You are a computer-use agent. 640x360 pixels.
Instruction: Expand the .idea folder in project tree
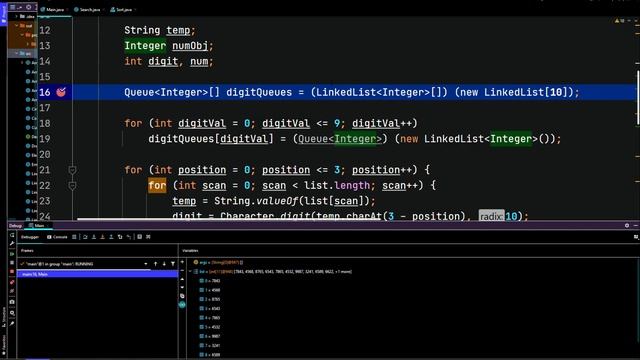pos(17,16)
